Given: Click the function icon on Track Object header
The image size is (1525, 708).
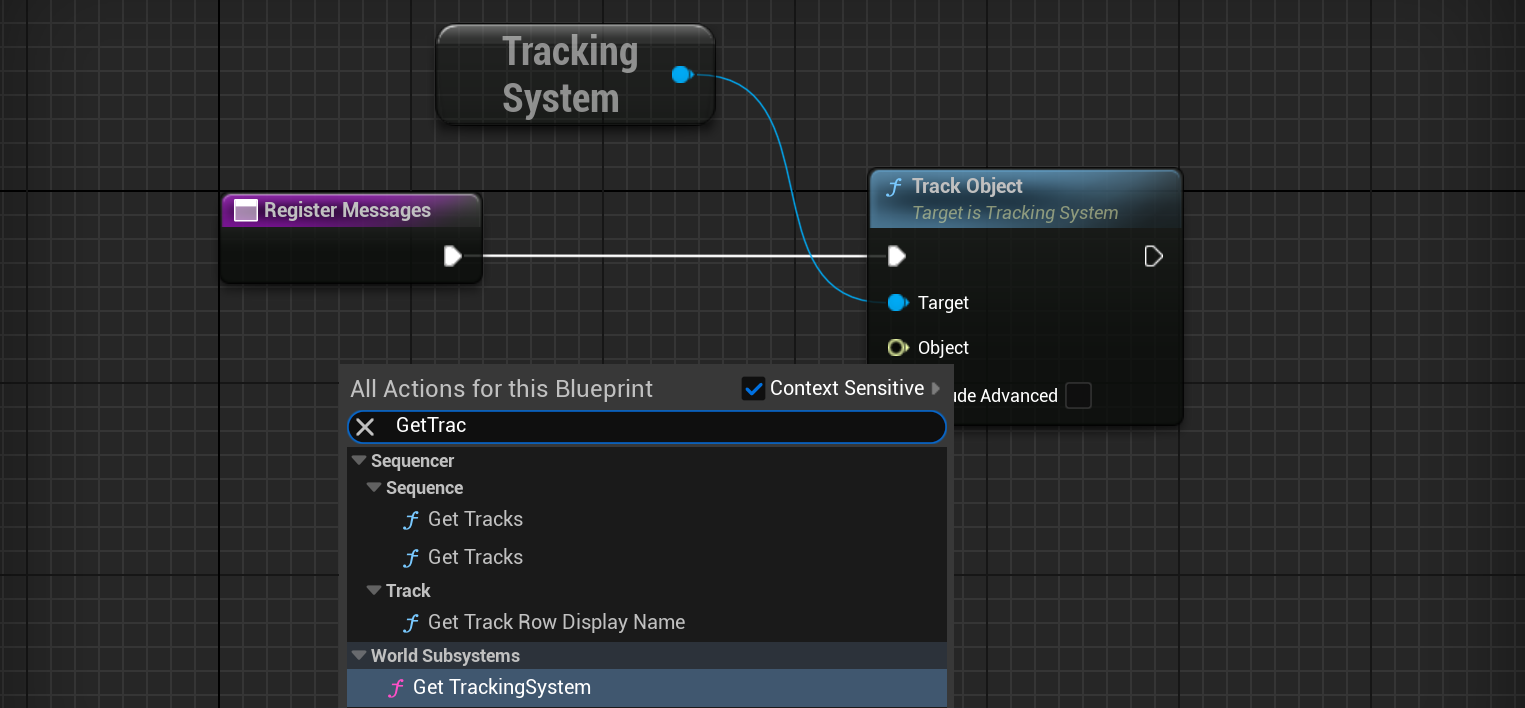Looking at the screenshot, I should pyautogui.click(x=894, y=187).
